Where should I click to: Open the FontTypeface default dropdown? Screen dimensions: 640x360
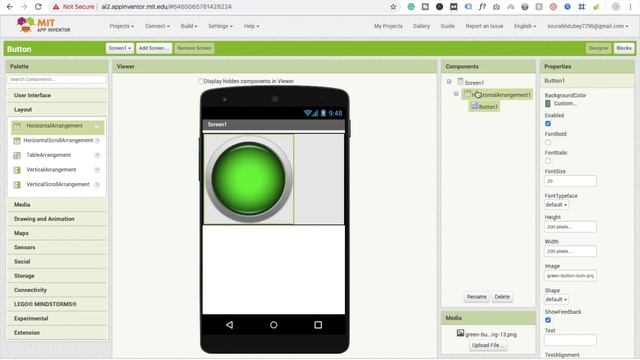pos(556,204)
